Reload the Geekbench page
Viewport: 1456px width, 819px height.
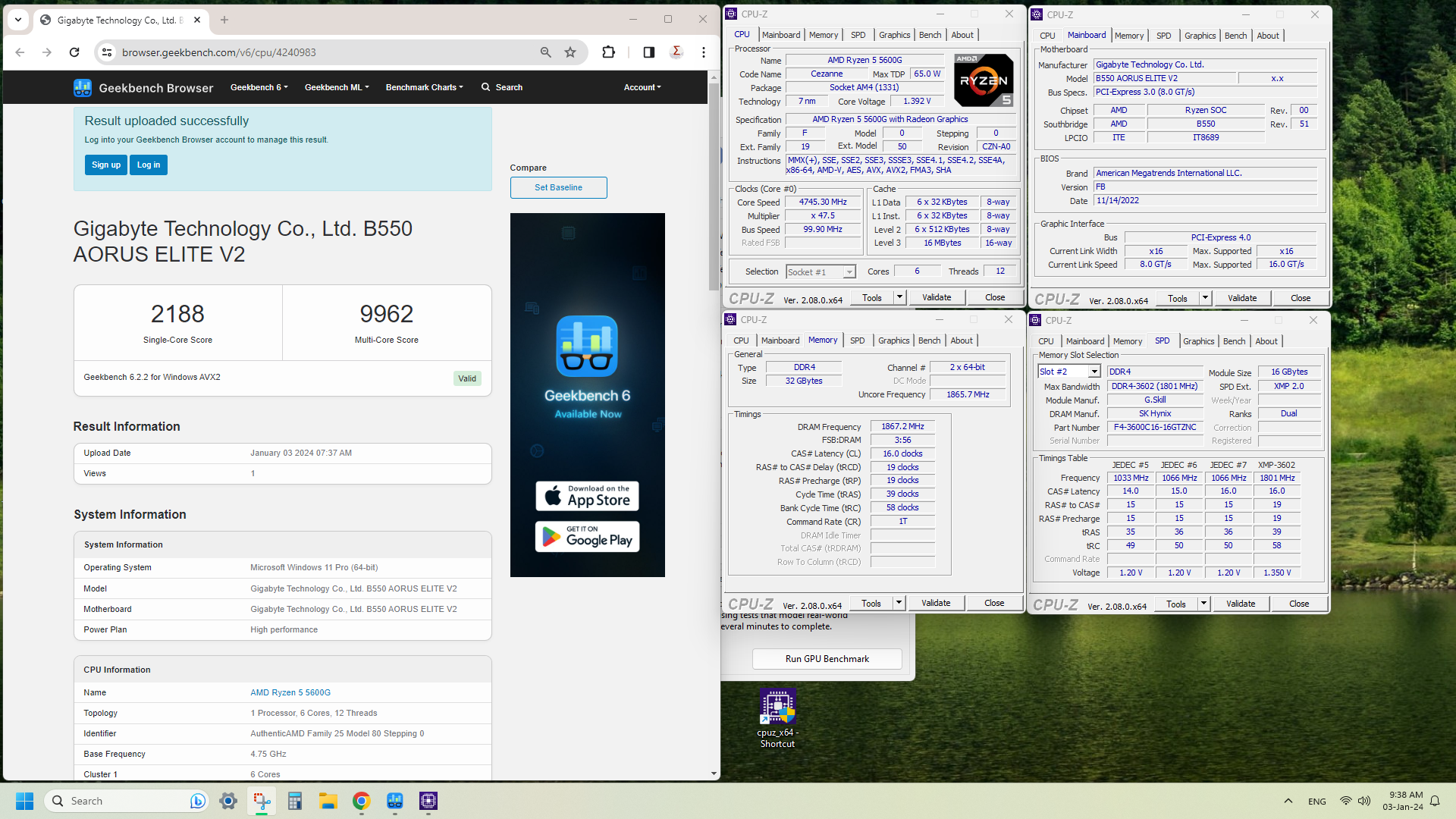pyautogui.click(x=74, y=52)
